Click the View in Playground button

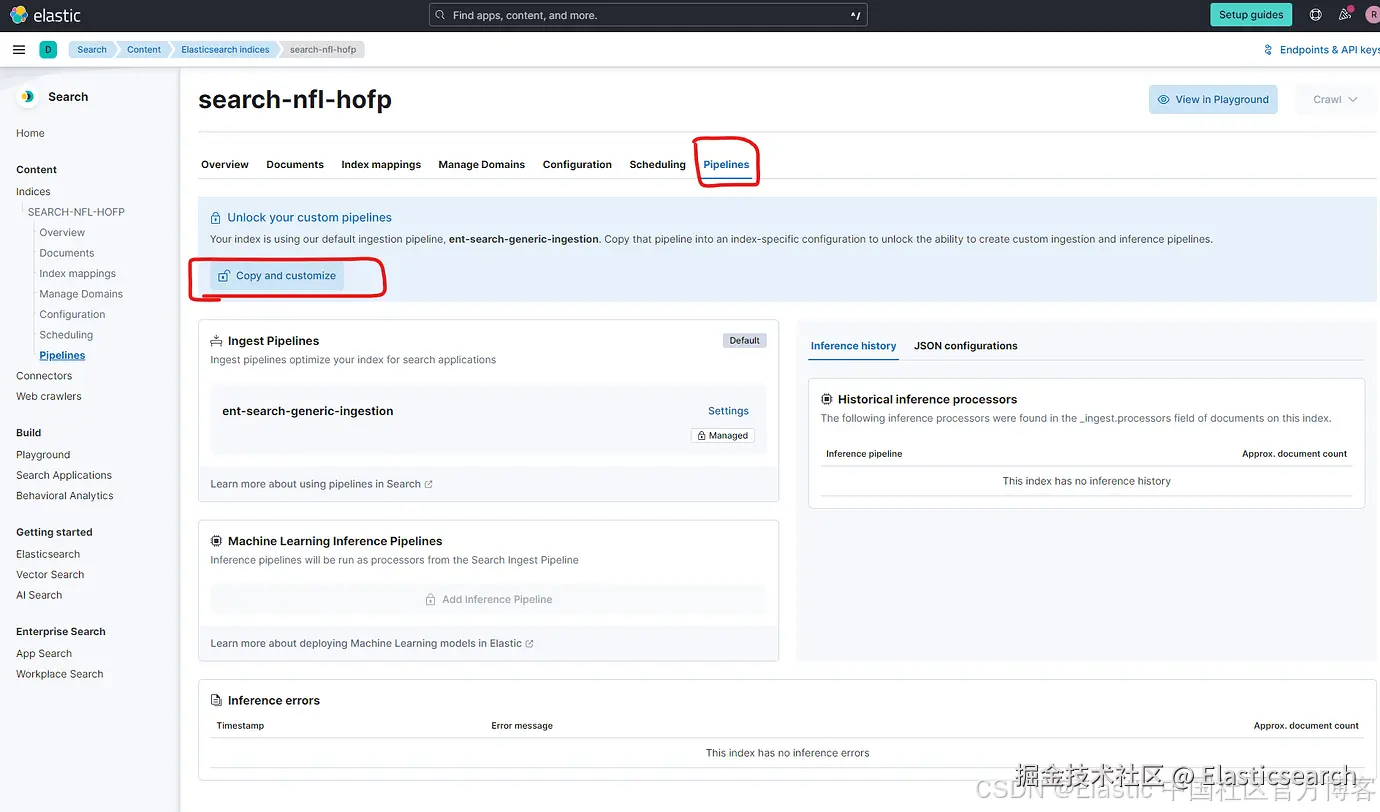pos(1213,99)
